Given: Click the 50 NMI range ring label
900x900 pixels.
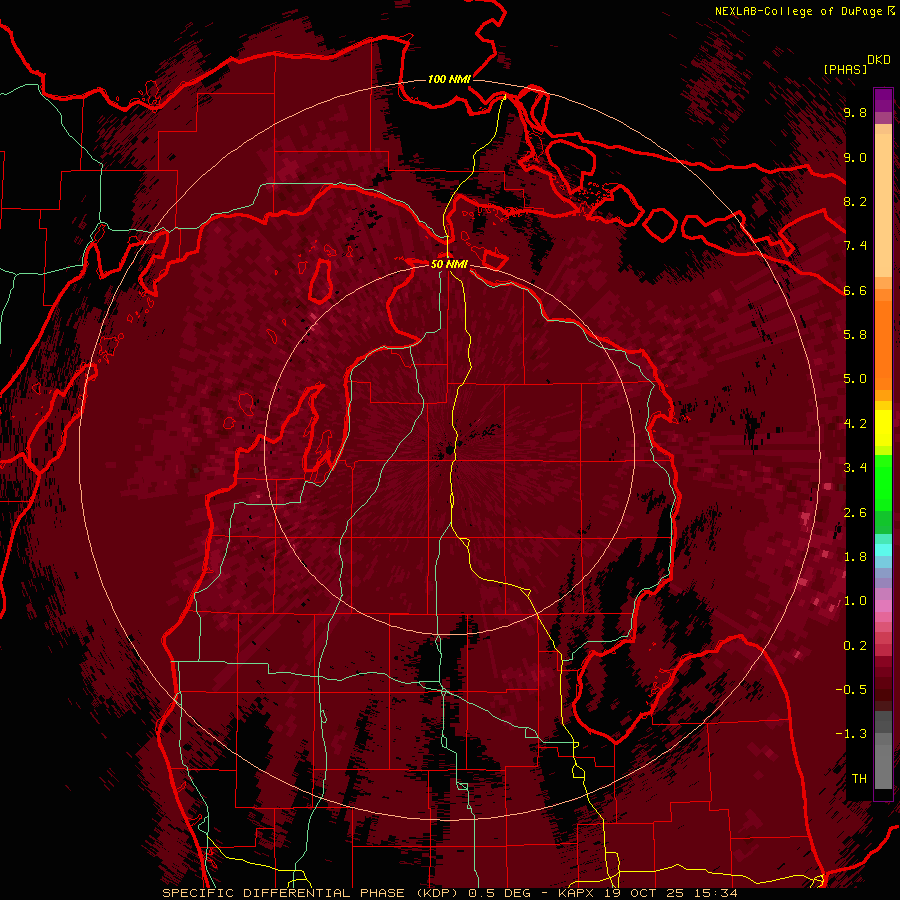Looking at the screenshot, I should (449, 264).
